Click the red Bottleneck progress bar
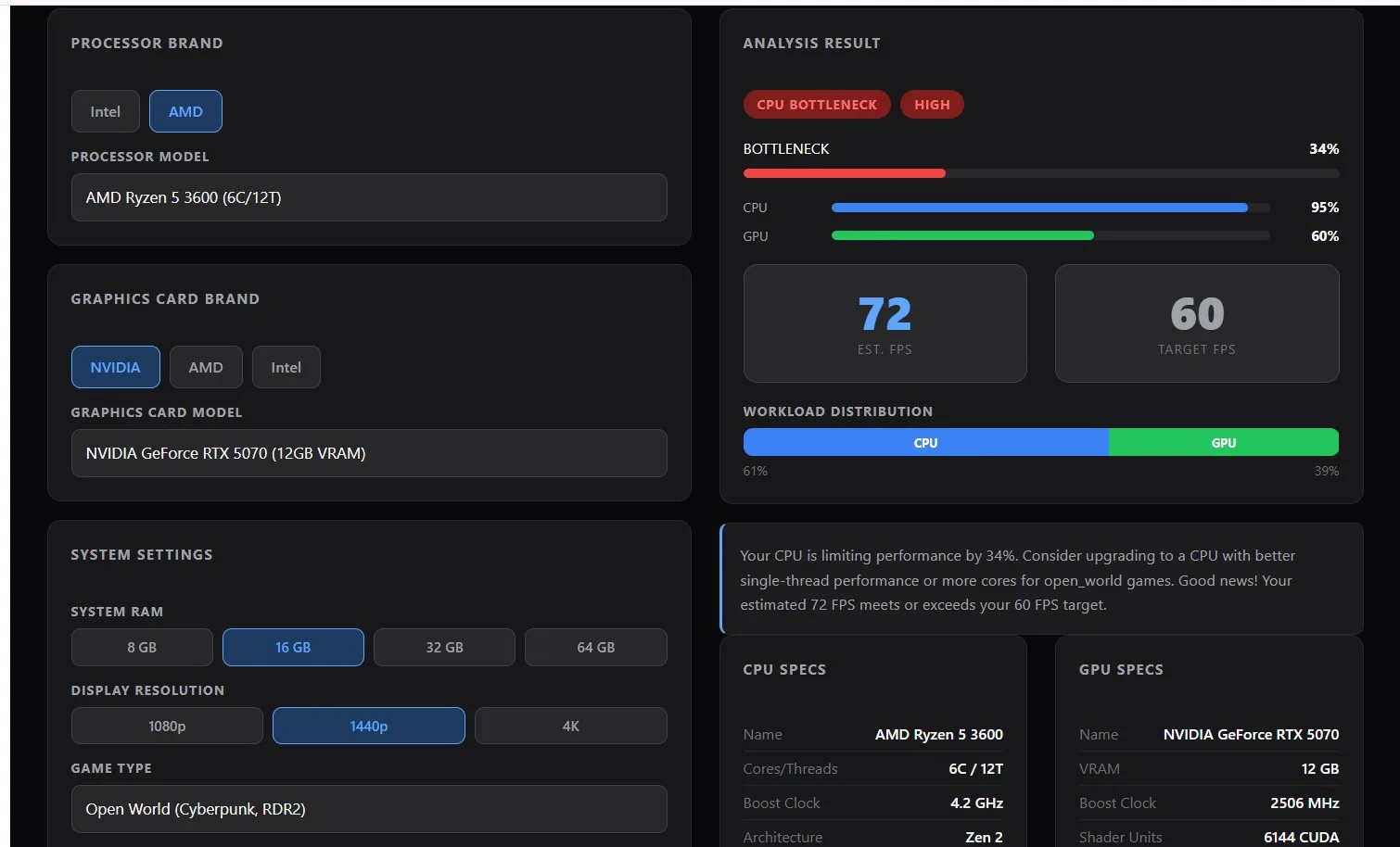The image size is (1400, 847). [844, 173]
